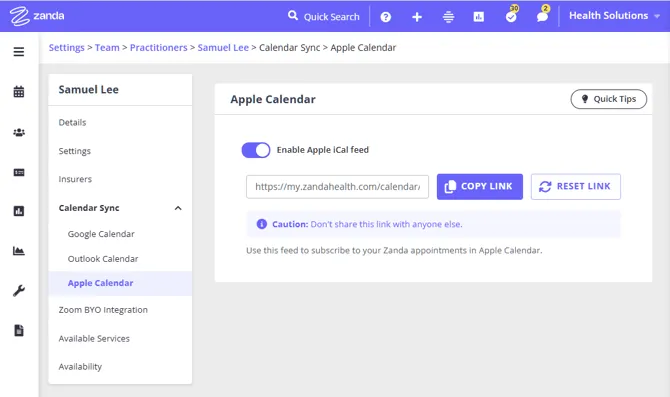Viewport: 670px width, 397px height.
Task: Click the COPY LINK button
Action: click(x=479, y=187)
